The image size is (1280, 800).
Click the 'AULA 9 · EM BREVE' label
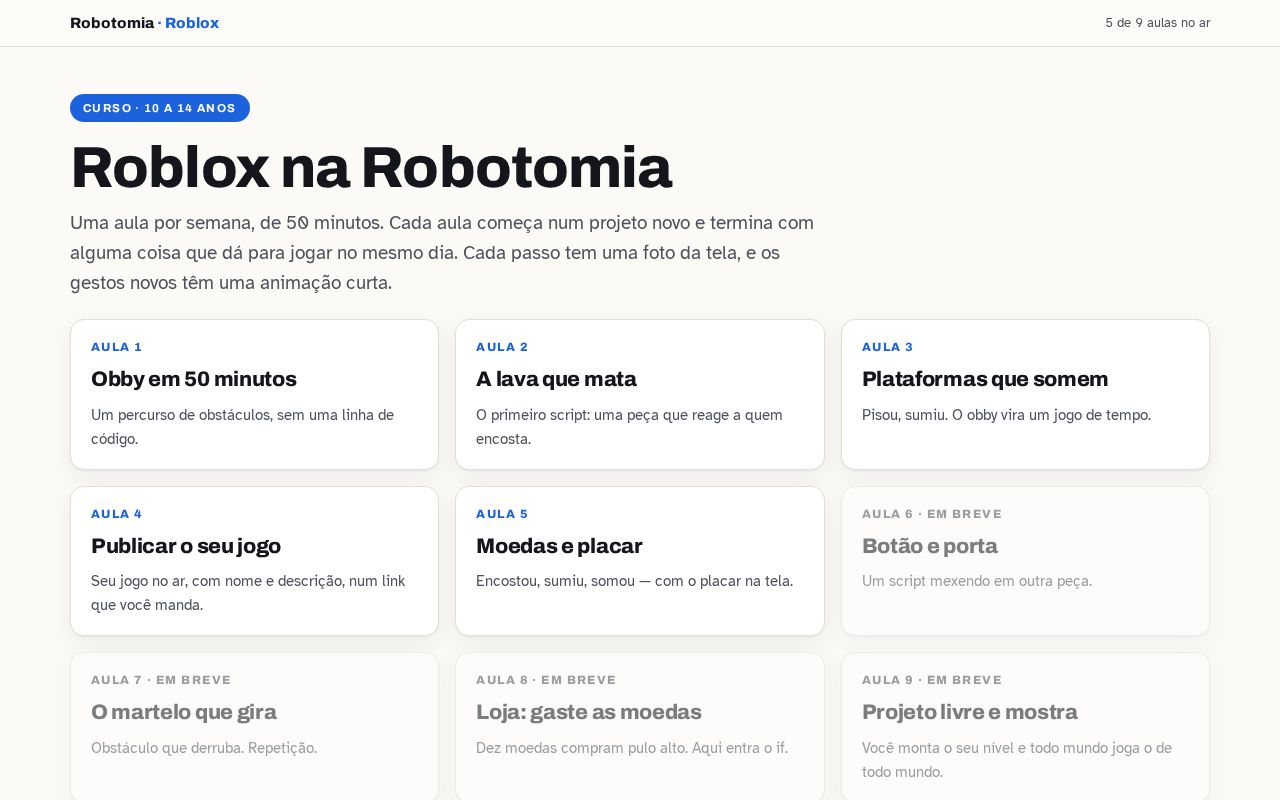pyautogui.click(x=932, y=680)
